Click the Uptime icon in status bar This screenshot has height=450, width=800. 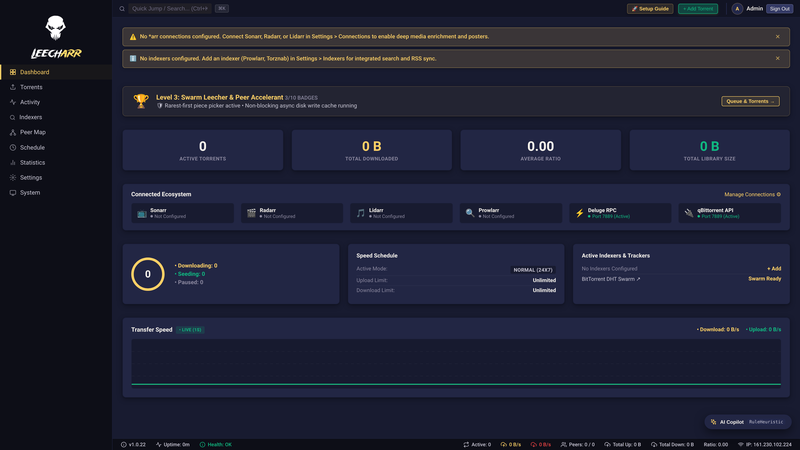159,444
